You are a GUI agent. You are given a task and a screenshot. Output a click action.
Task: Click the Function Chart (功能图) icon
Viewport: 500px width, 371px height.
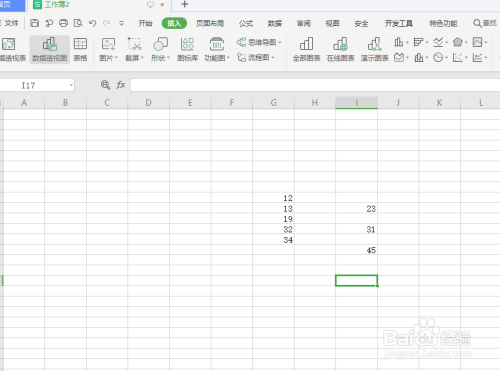point(217,44)
